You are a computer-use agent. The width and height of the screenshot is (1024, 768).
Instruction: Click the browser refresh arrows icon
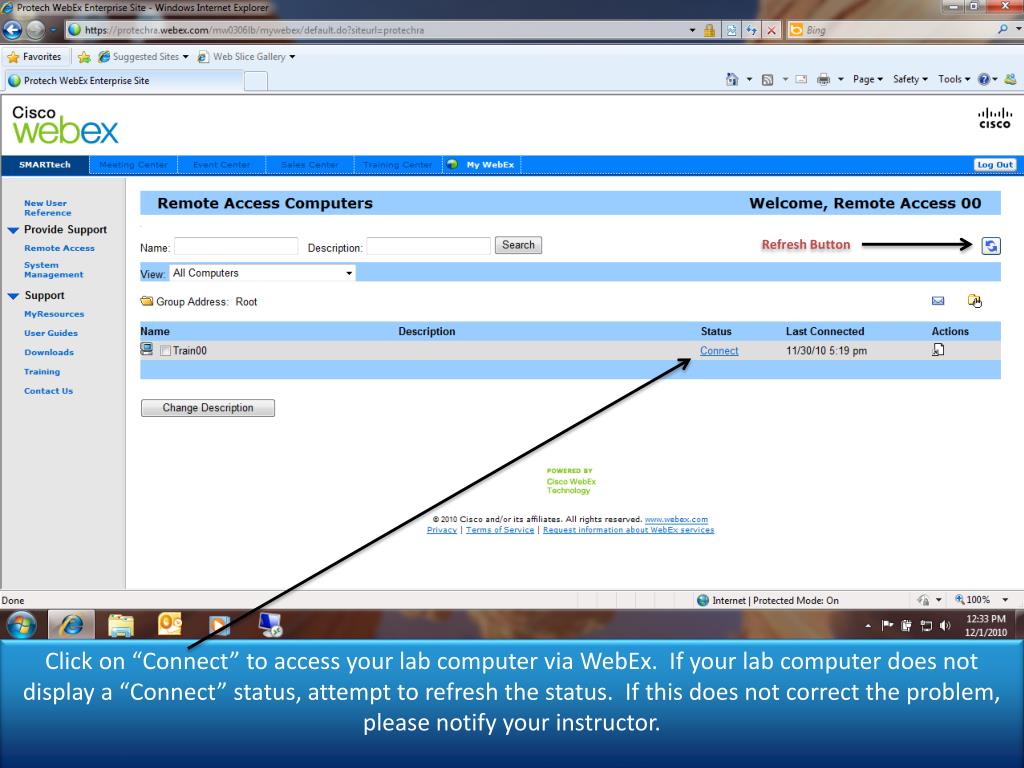pos(751,30)
